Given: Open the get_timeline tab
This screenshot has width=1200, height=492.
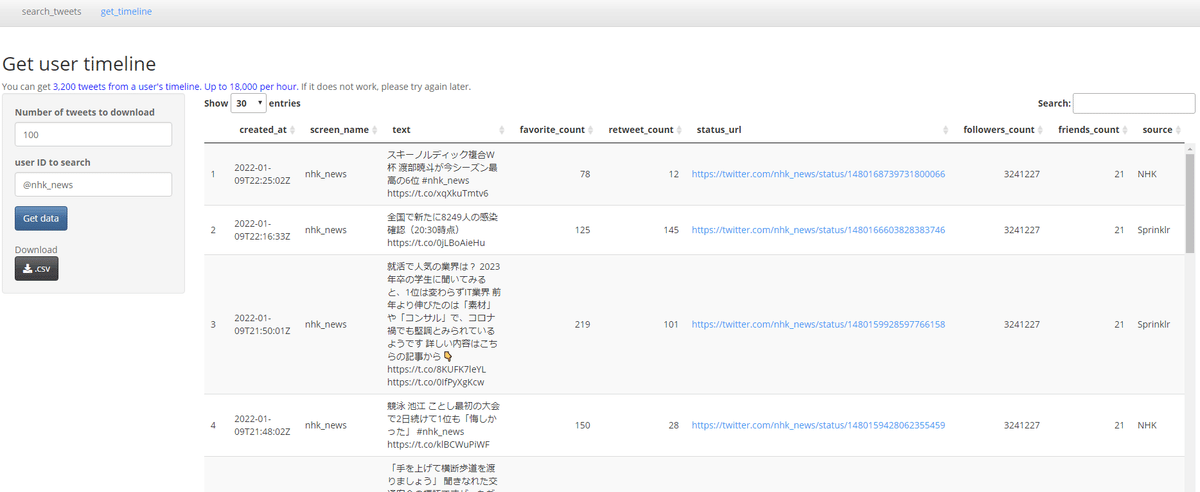Looking at the screenshot, I should click(126, 12).
